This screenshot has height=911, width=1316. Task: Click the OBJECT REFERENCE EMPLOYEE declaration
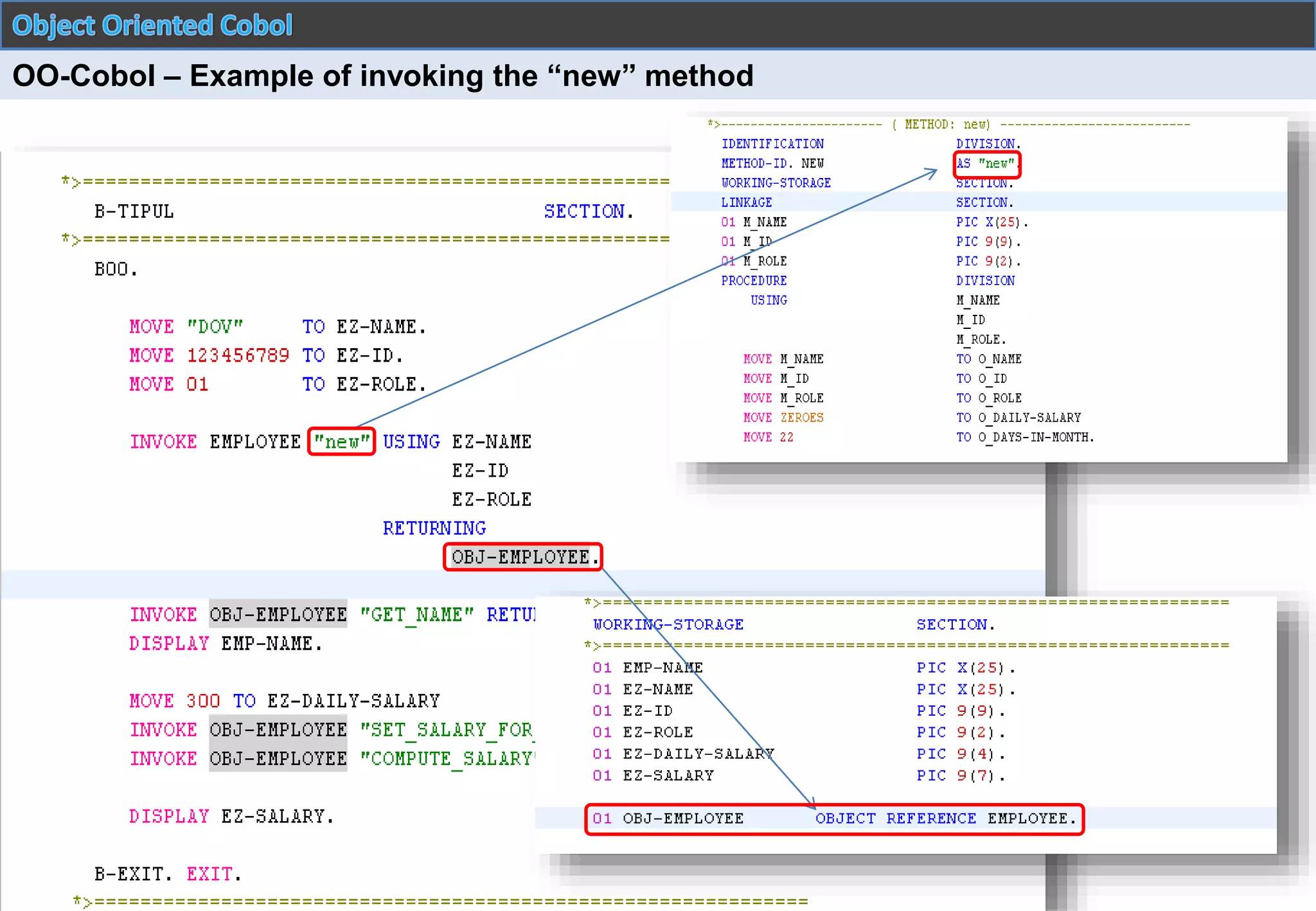pos(945,818)
